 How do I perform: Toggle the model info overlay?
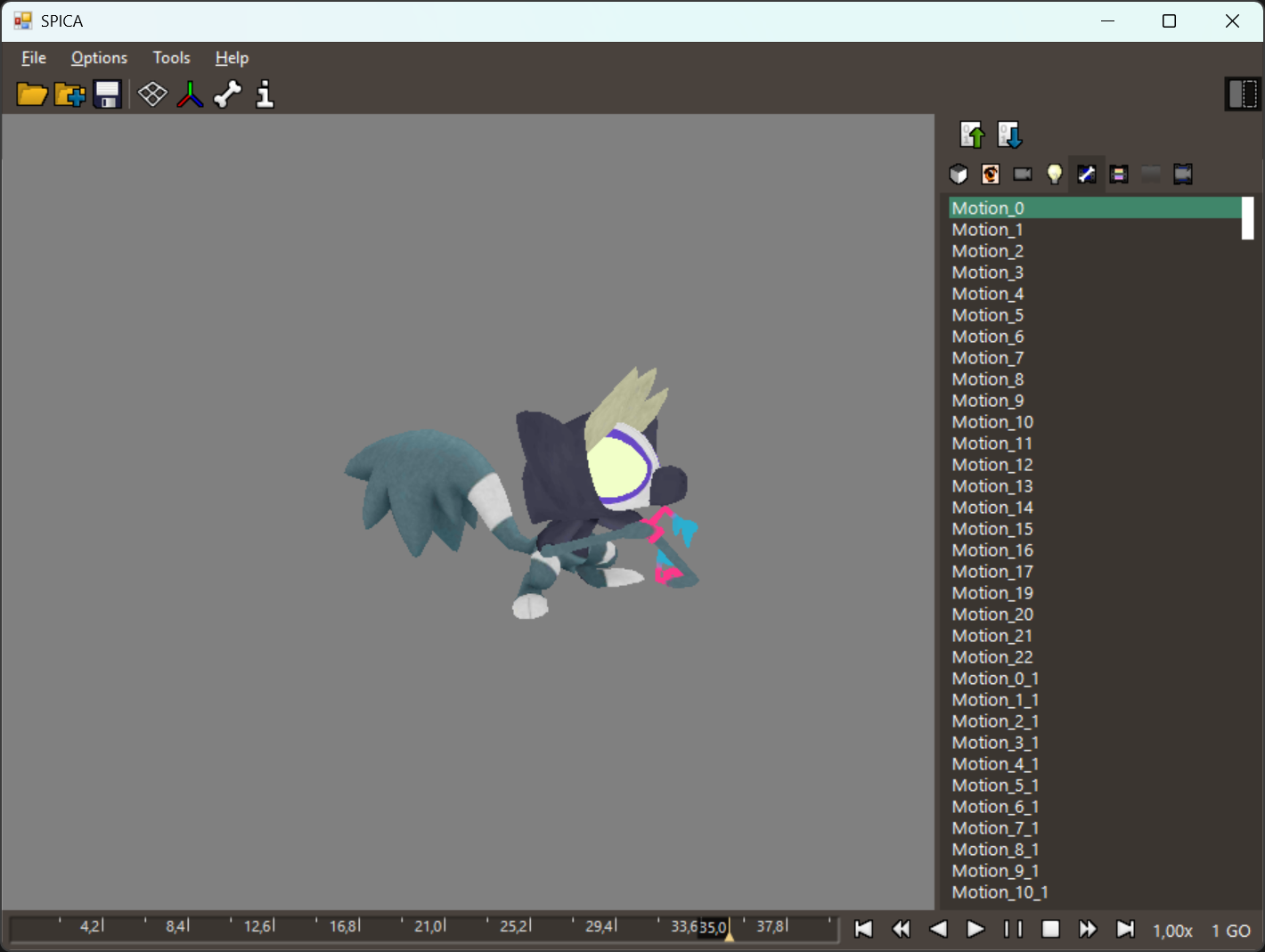tap(265, 94)
